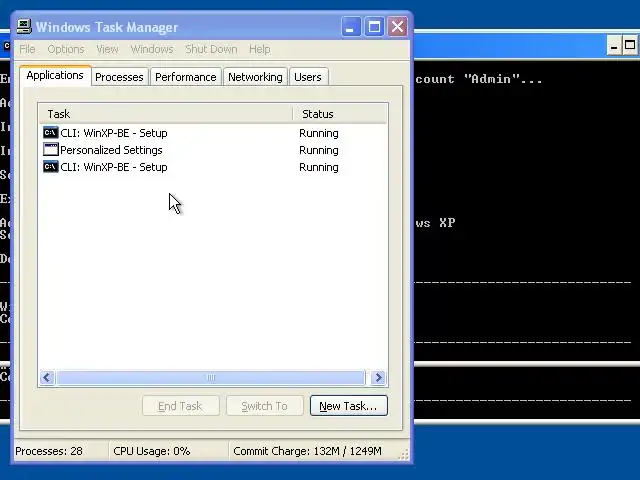Open the File menu
Image resolution: width=640 pixels, height=480 pixels.
27,49
